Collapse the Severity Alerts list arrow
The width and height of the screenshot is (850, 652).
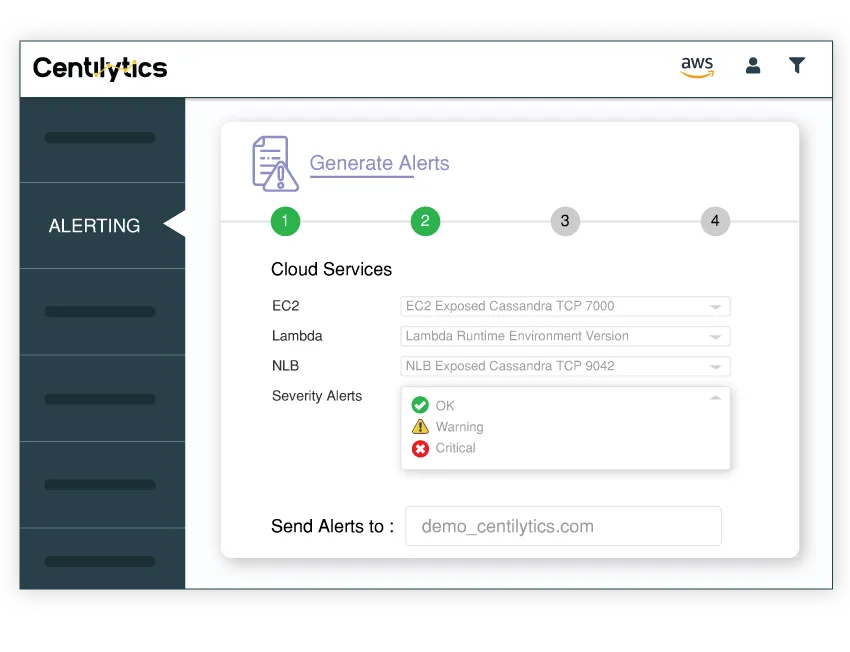pos(715,398)
